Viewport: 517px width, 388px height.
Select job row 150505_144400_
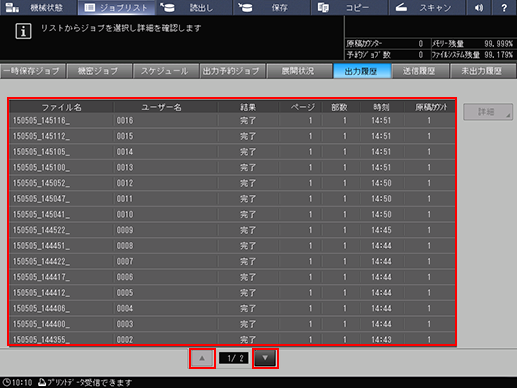click(232, 324)
